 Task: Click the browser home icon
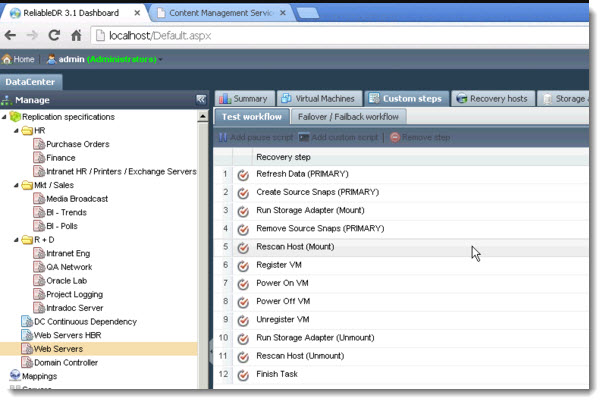pos(76,35)
